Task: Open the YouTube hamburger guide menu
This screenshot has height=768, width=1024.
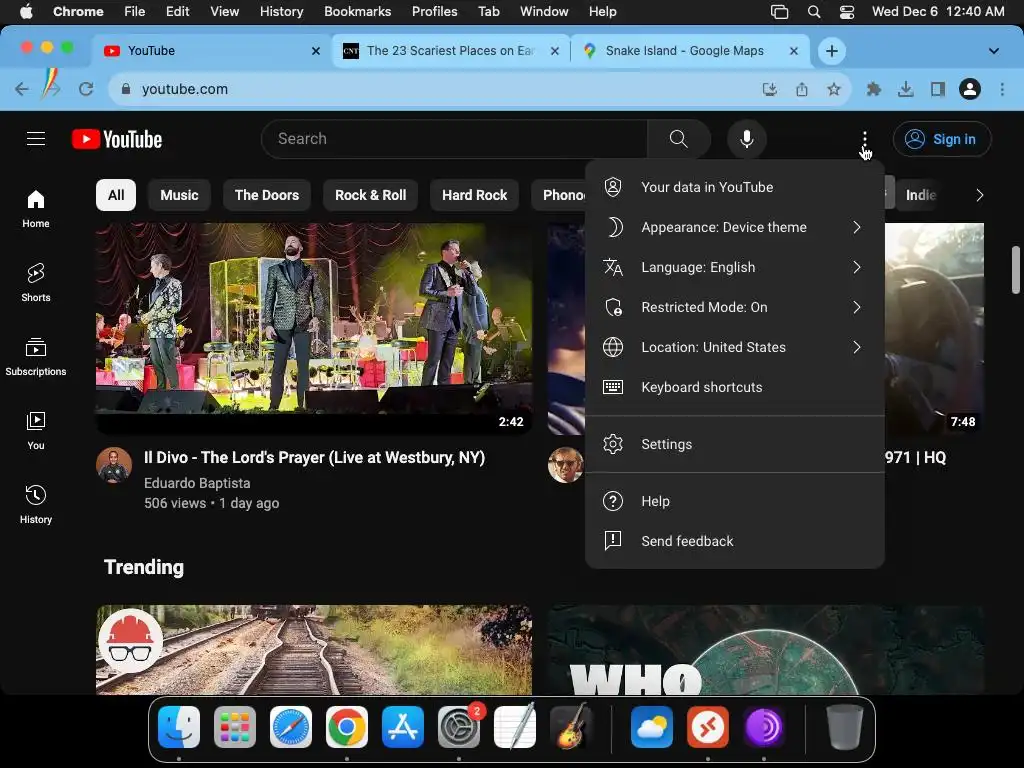Action: pos(36,138)
